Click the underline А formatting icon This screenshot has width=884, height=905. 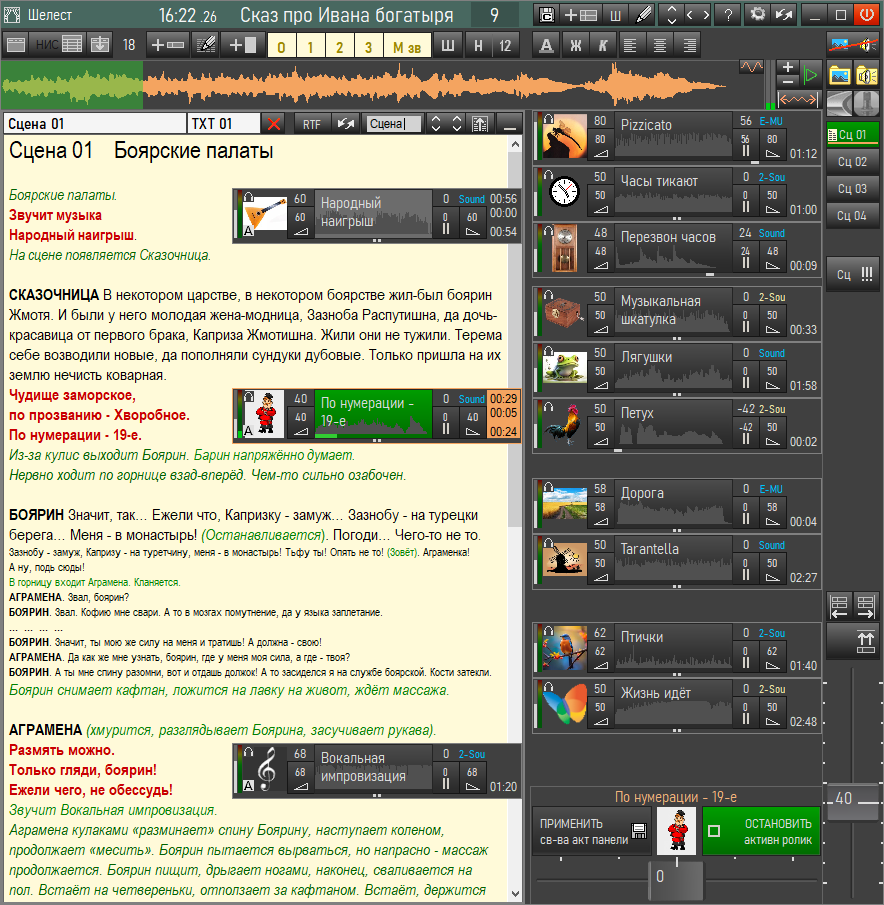546,46
